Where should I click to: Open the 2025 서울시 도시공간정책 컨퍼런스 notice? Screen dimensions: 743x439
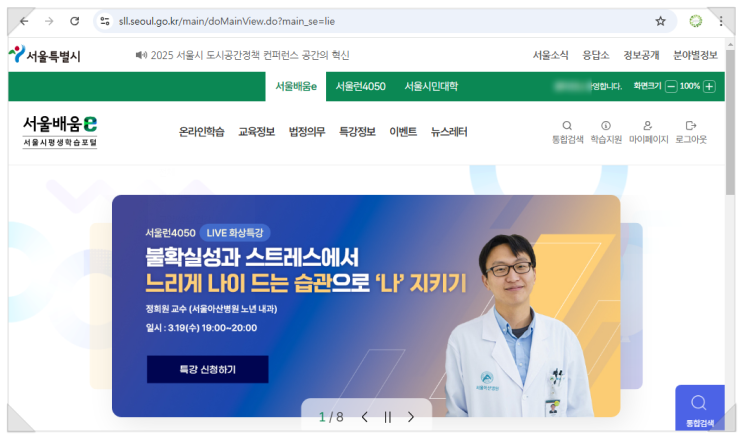click(250, 55)
